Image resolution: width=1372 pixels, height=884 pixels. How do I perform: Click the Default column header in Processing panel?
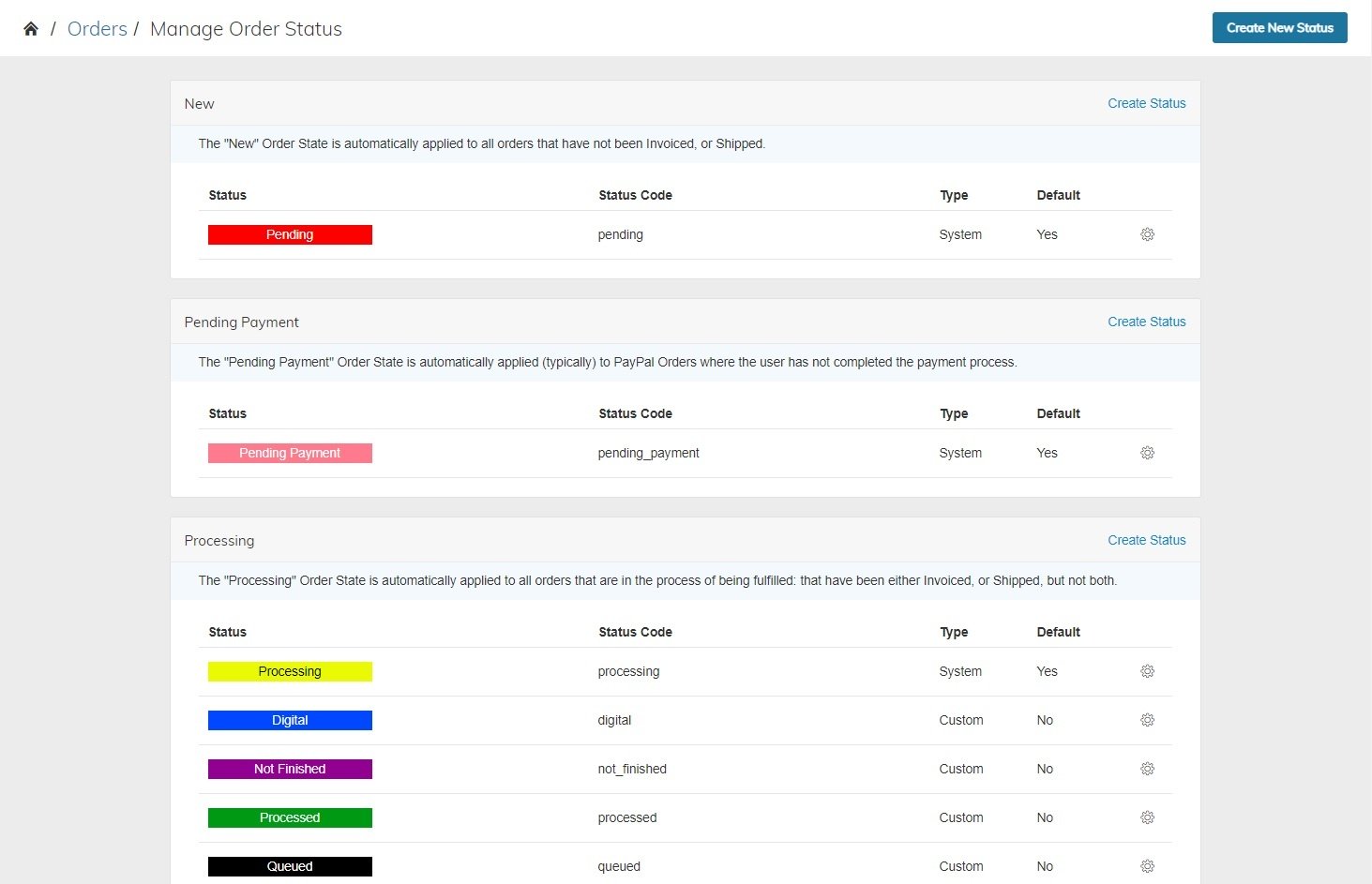click(x=1058, y=632)
